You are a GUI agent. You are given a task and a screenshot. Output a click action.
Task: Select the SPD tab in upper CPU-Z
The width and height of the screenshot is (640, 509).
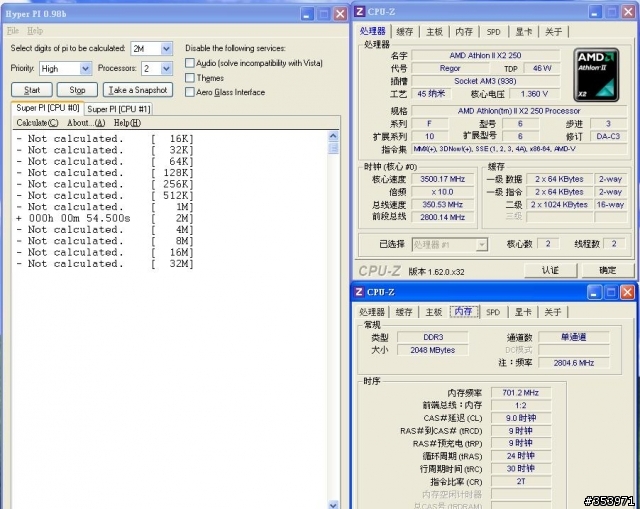(x=493, y=32)
